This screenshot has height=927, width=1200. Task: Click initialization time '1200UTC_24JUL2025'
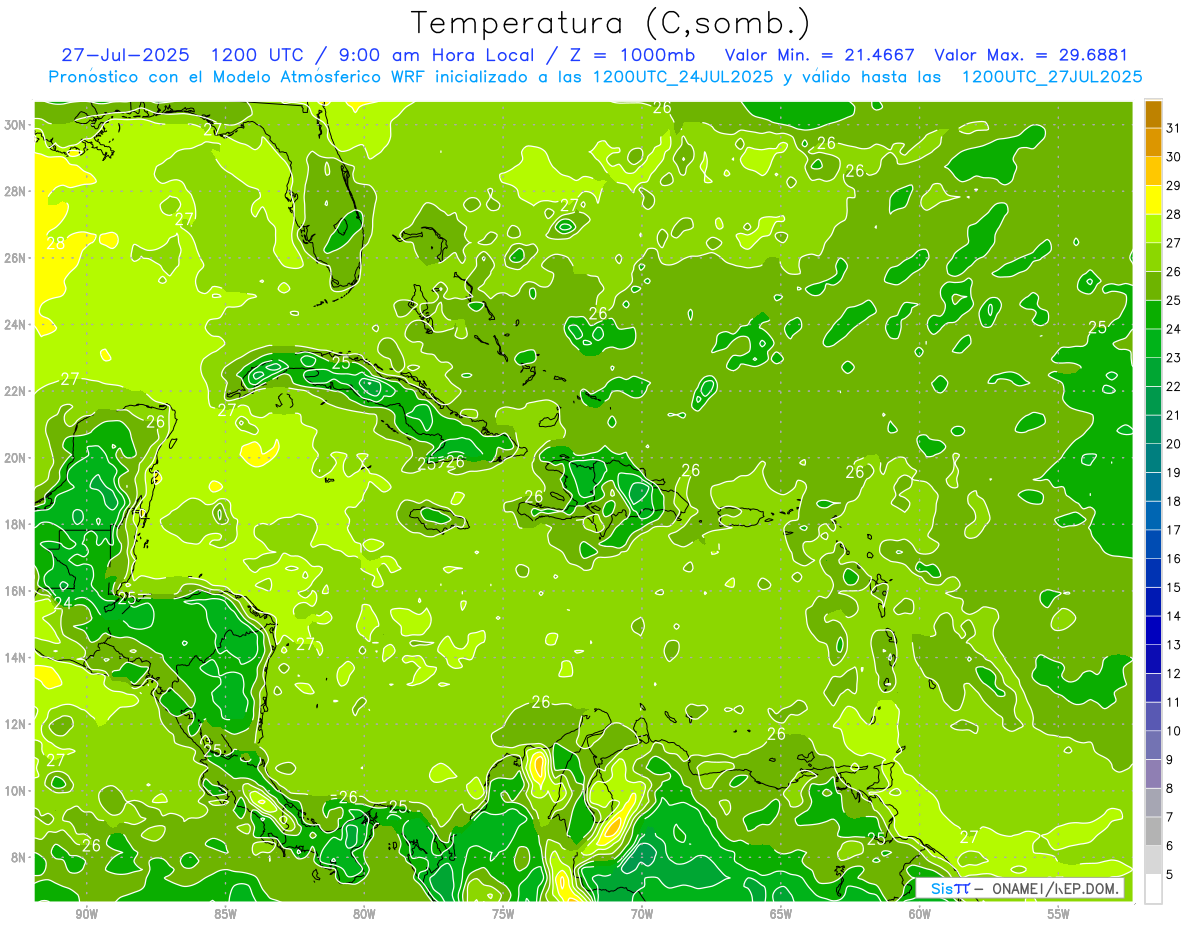683,77
